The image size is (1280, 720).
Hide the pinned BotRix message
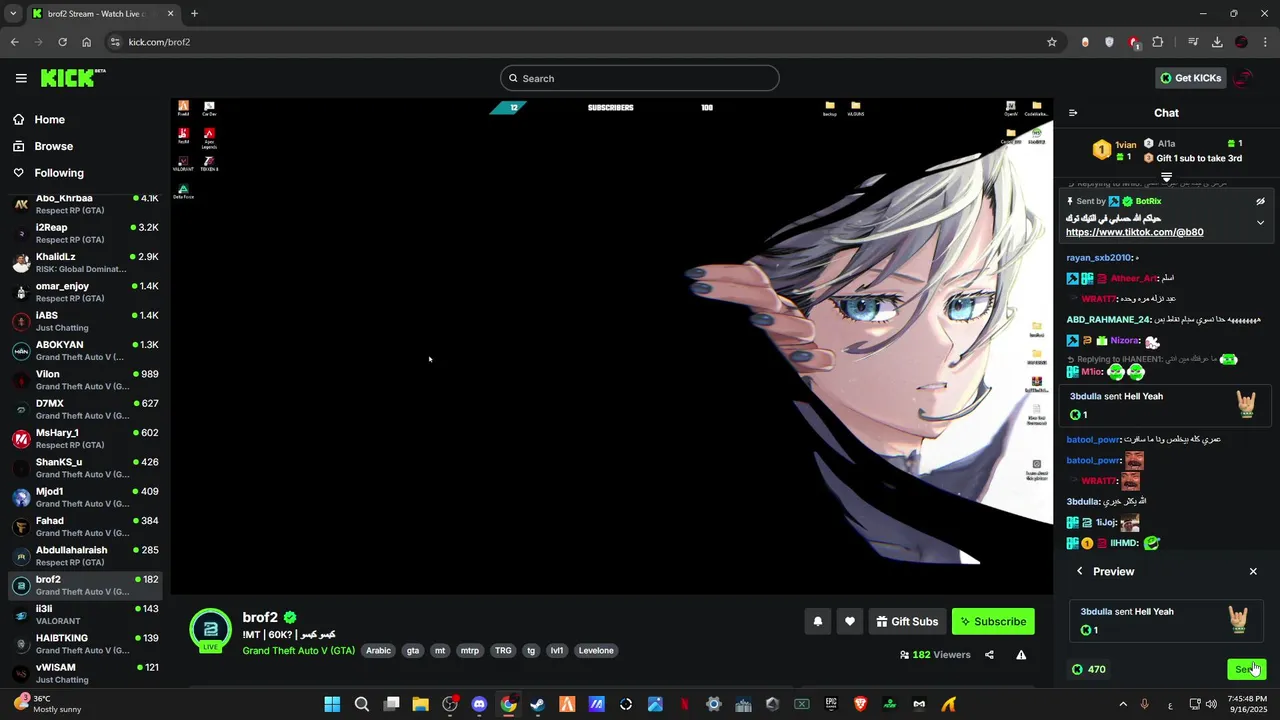pos(1260,201)
